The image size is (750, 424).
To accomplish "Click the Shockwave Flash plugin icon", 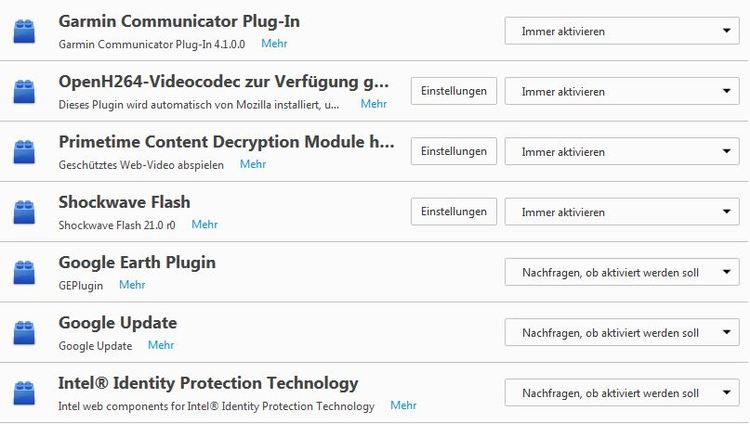I will pyautogui.click(x=24, y=212).
